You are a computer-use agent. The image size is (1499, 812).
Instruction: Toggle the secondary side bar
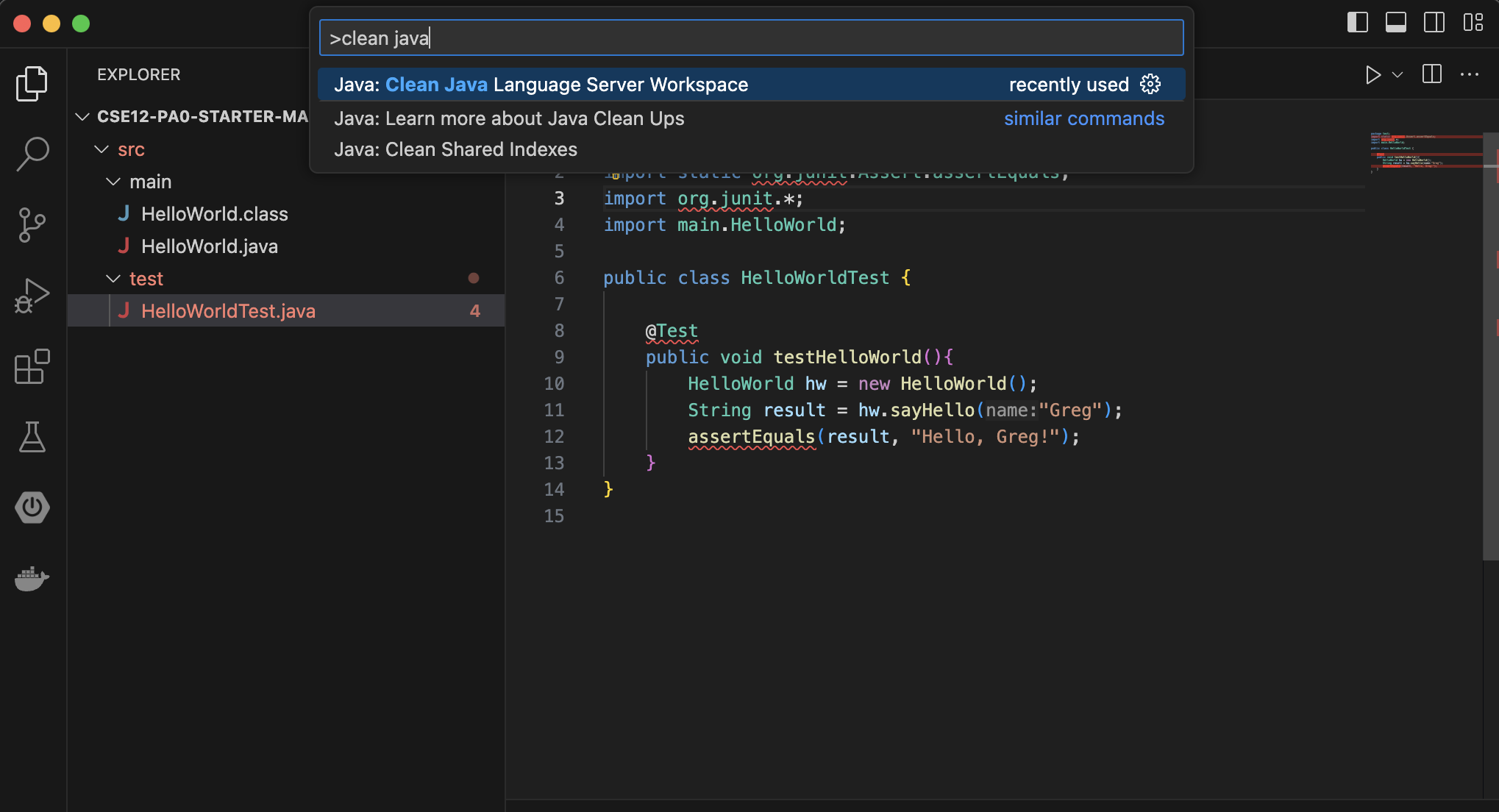[x=1434, y=23]
